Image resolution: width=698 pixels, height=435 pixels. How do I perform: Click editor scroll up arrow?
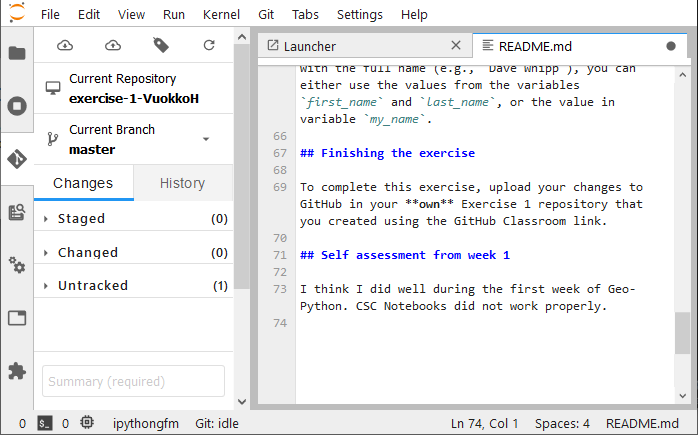pyautogui.click(x=682, y=75)
